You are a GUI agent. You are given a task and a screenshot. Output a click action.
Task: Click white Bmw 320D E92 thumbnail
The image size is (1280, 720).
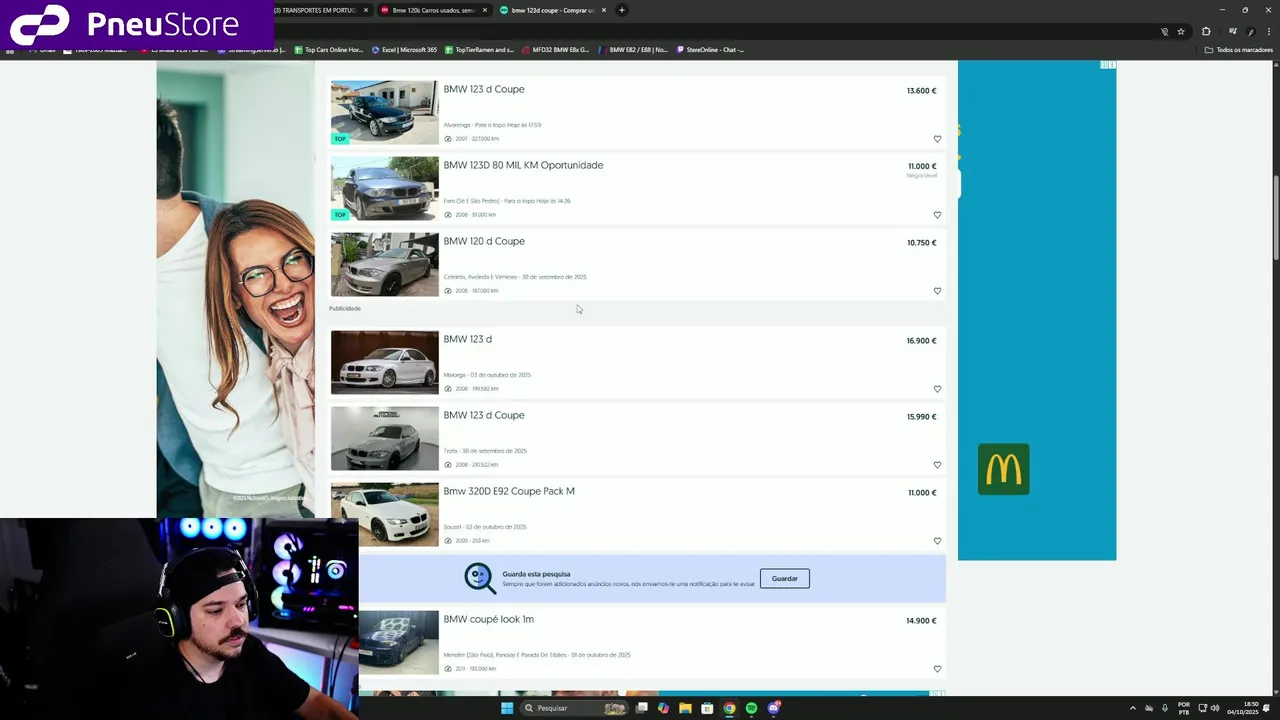tap(385, 514)
